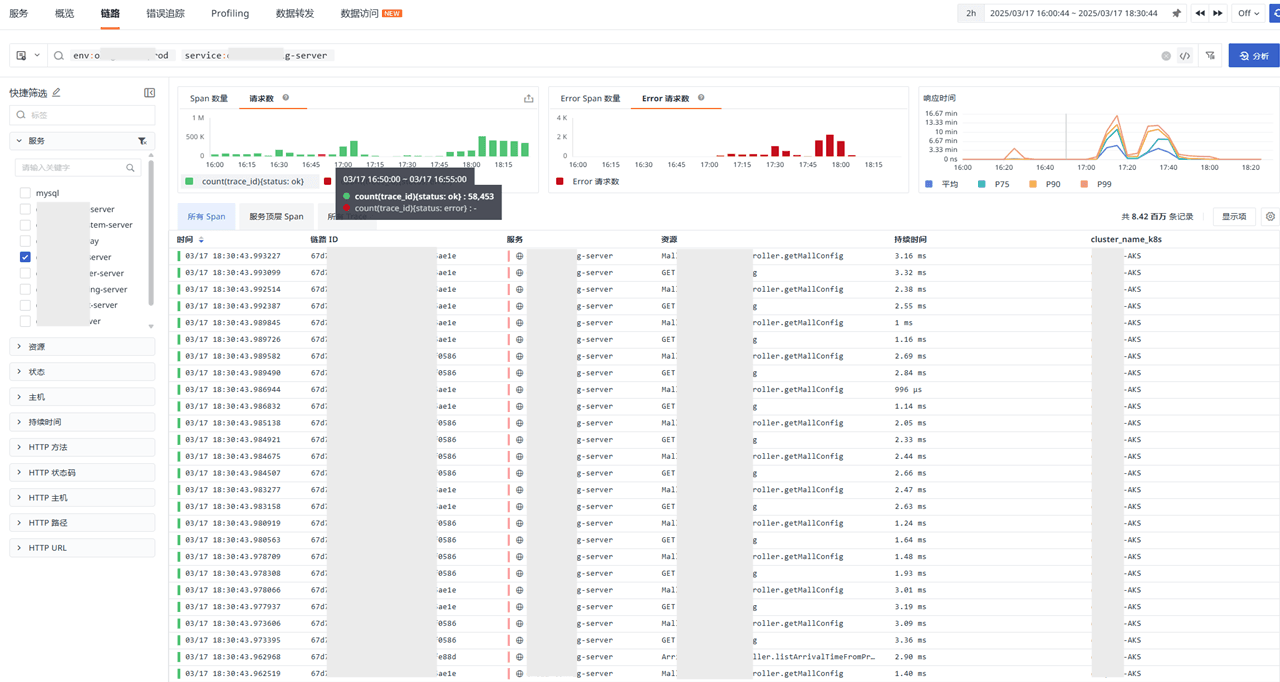Expand the HTTP 状态码 filter section
Viewport: 1280px width, 682px height.
click(82, 472)
